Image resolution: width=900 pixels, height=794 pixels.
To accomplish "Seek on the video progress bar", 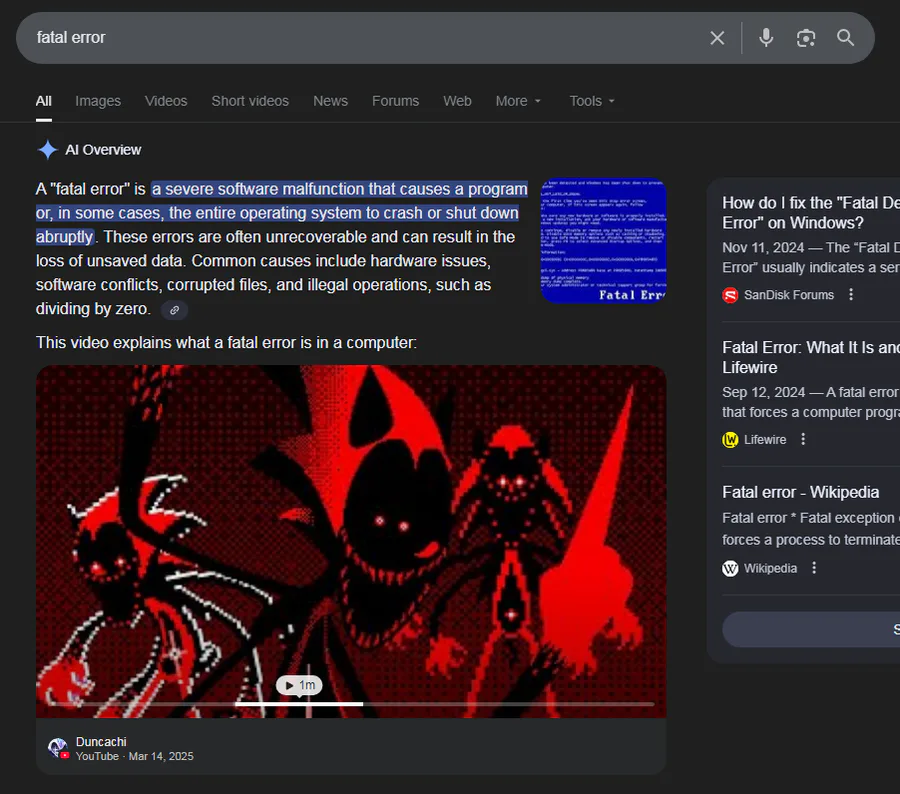I will [x=350, y=703].
